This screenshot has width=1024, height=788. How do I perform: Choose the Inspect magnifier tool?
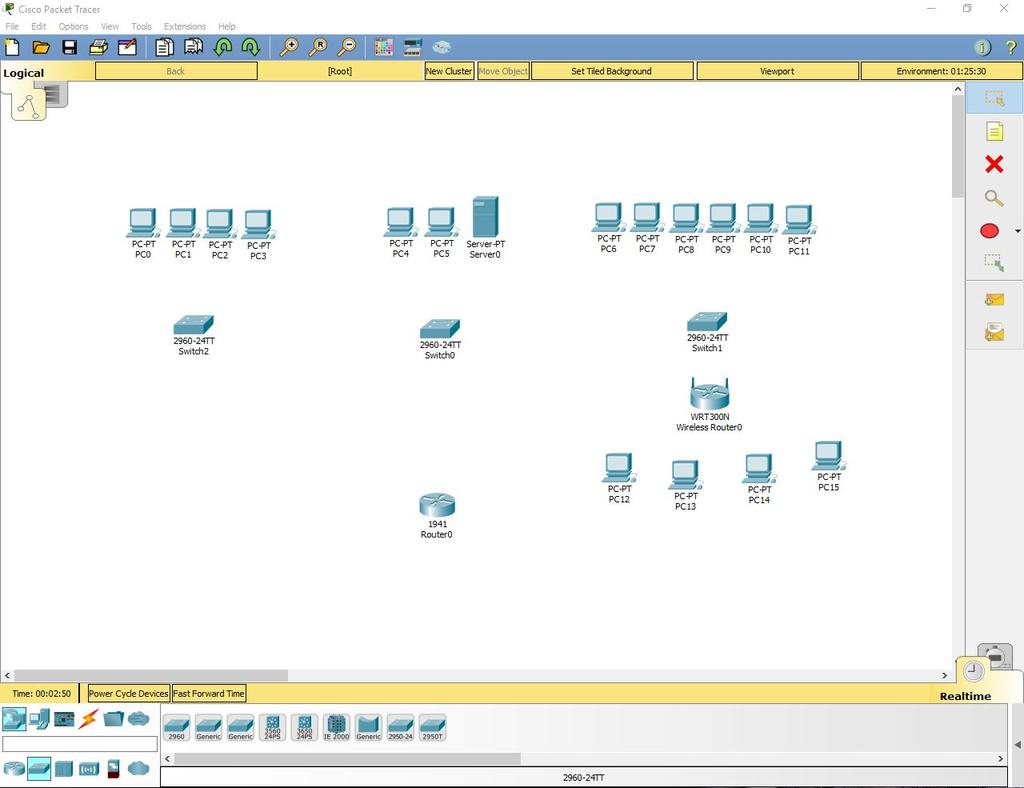994,198
